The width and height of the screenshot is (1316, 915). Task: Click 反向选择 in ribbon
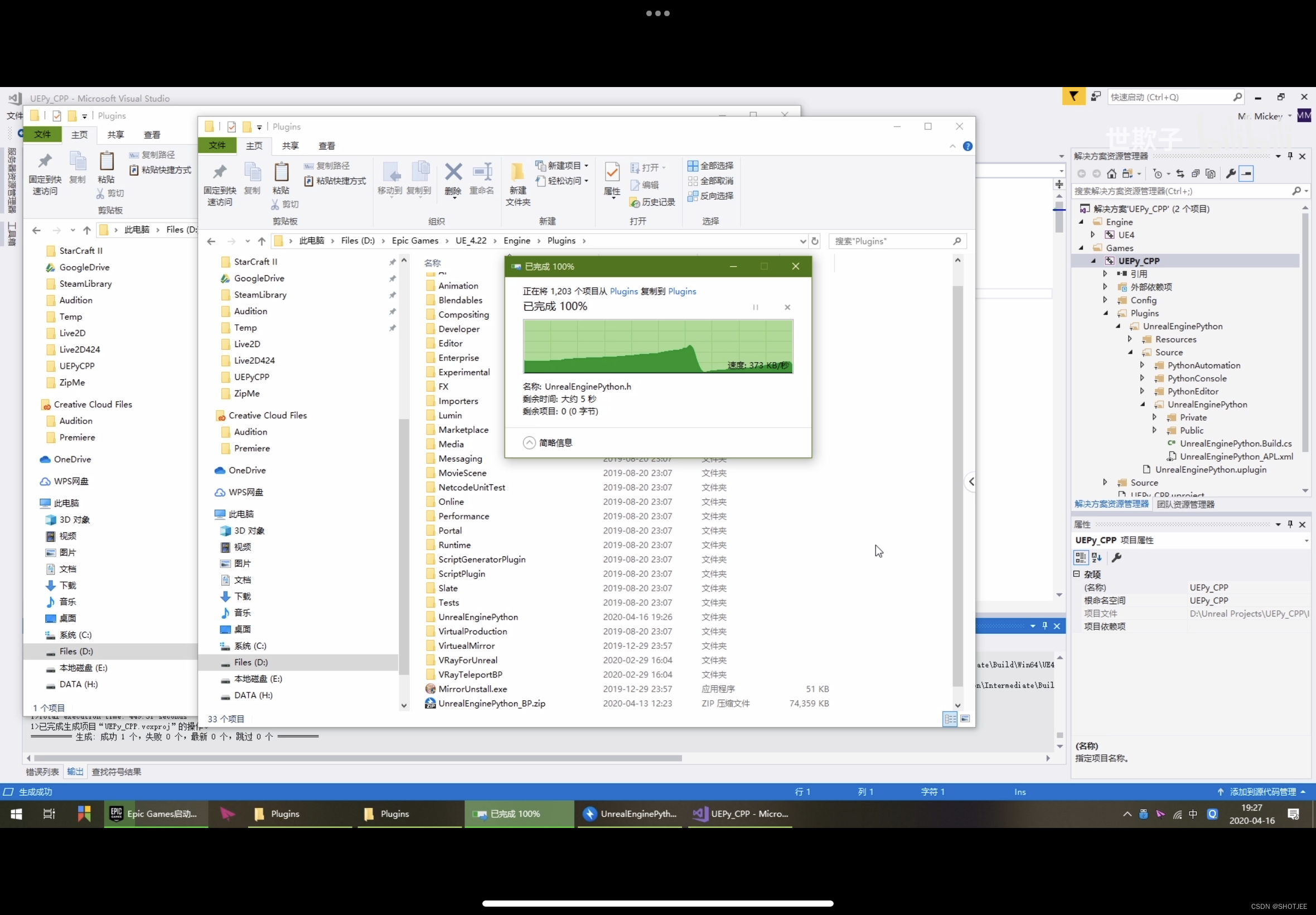[710, 196]
